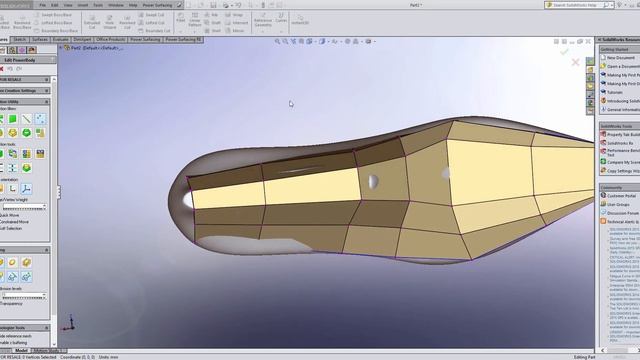Click the Intersect tool

[x=236, y=23]
